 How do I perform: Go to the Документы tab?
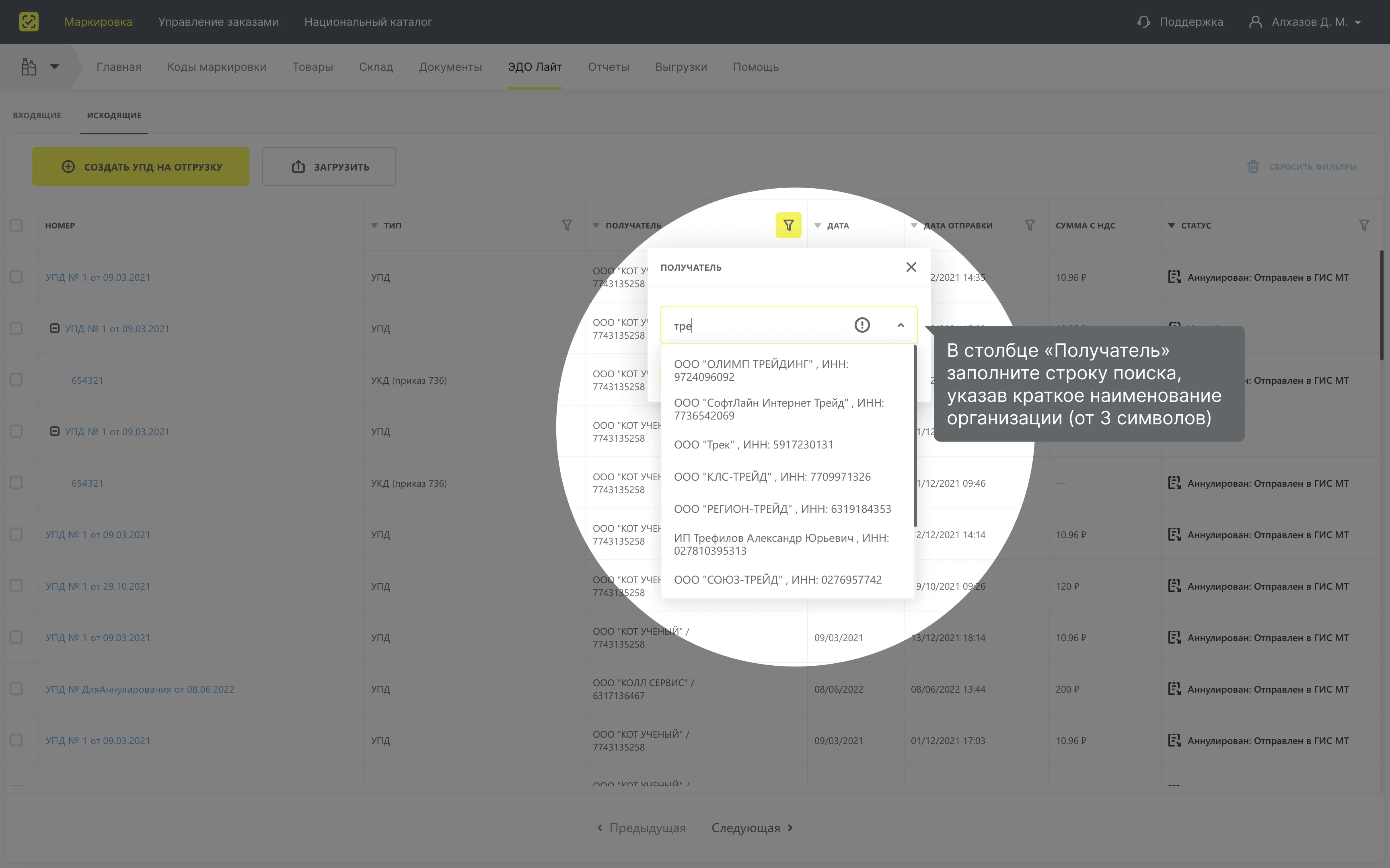[450, 67]
